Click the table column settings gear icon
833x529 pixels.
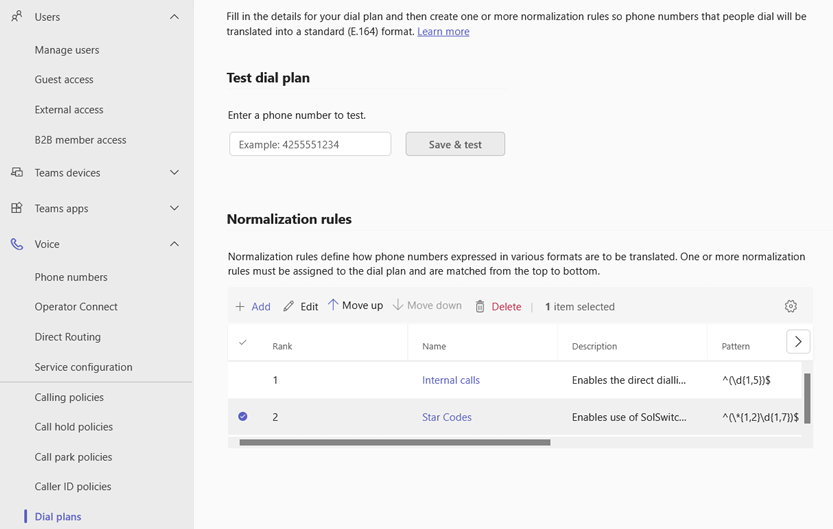pyautogui.click(x=790, y=306)
